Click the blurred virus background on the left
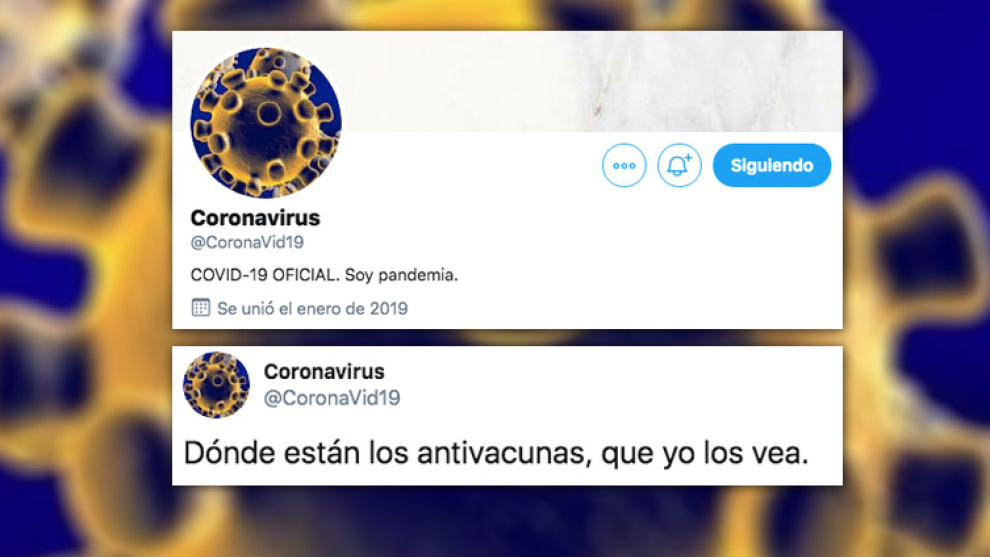This screenshot has height=557, width=990. 85,278
